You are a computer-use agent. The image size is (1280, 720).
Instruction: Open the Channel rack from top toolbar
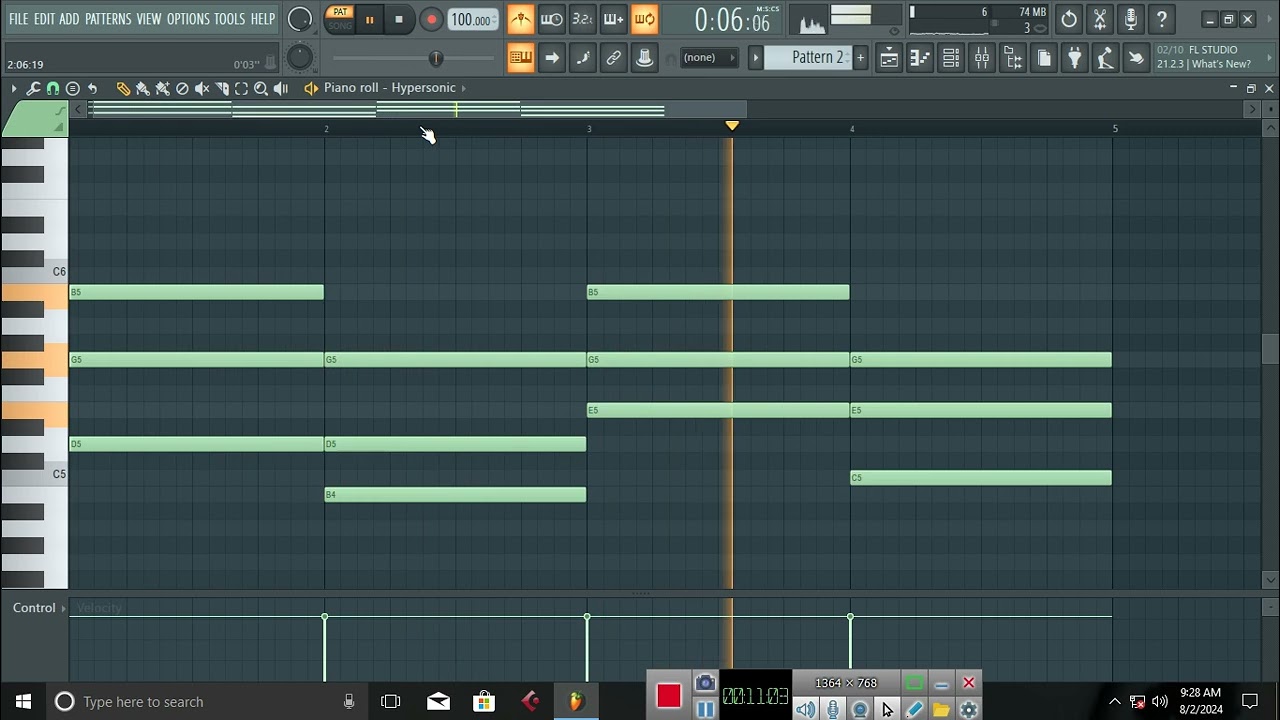951,58
